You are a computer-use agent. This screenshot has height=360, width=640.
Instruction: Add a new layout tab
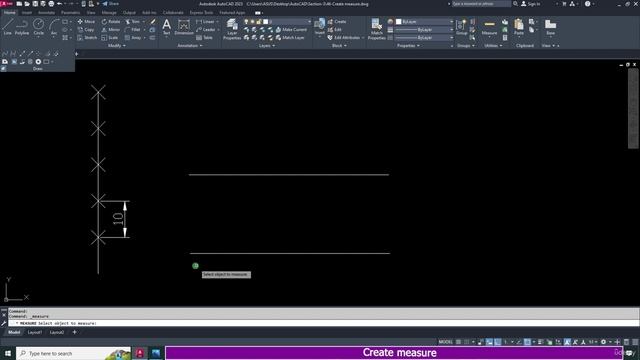74,332
